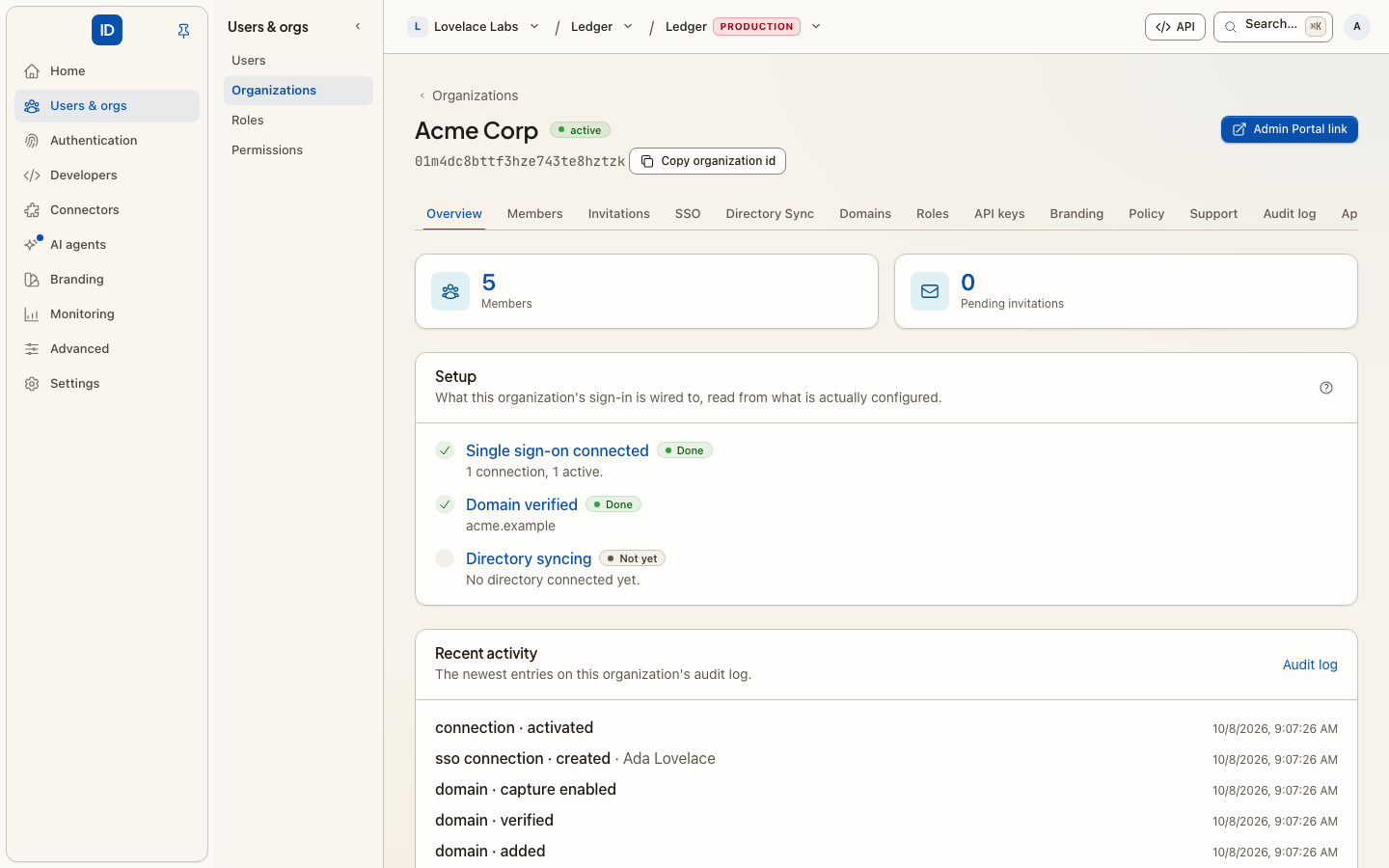
Task: Collapse the Users & orgs panel
Action: click(x=358, y=27)
